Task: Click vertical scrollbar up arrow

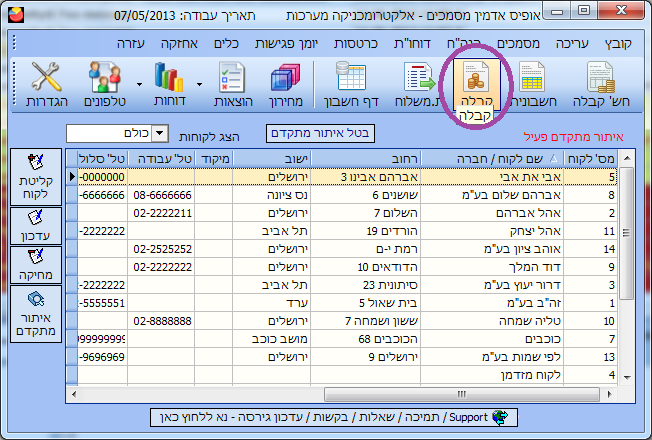Action: tap(627, 158)
